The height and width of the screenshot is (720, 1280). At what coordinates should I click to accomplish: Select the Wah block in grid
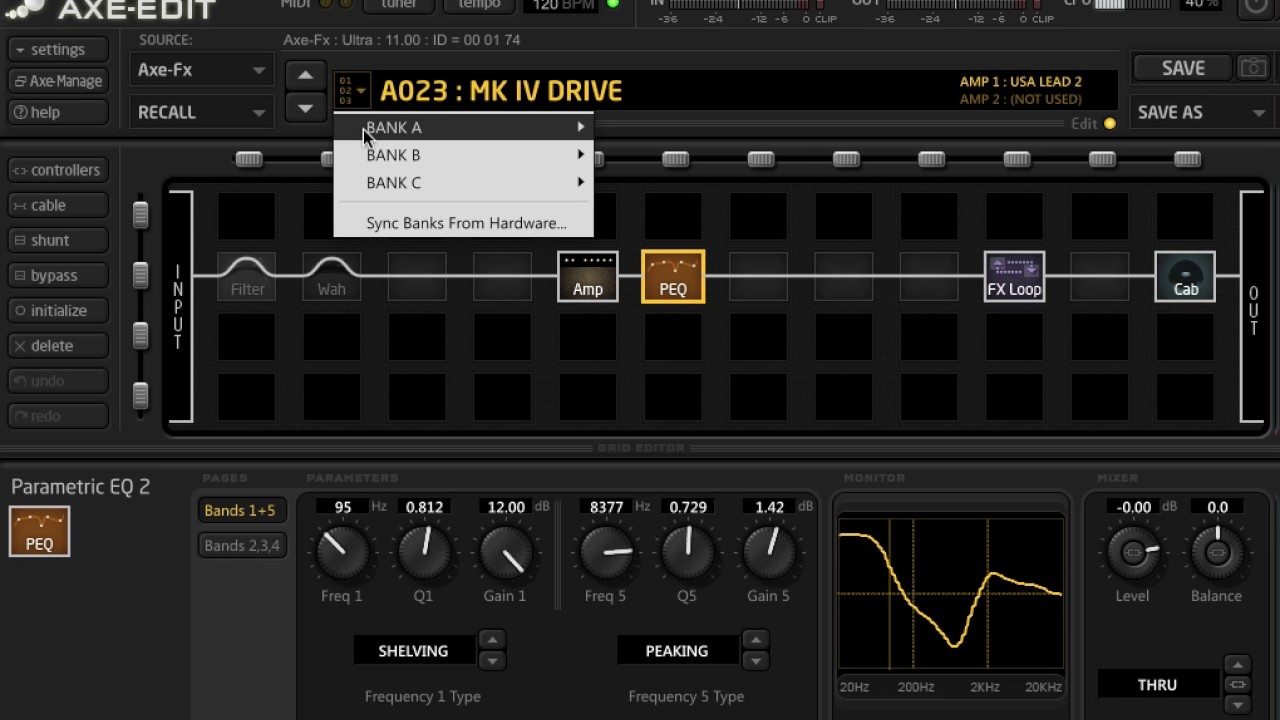pyautogui.click(x=332, y=276)
